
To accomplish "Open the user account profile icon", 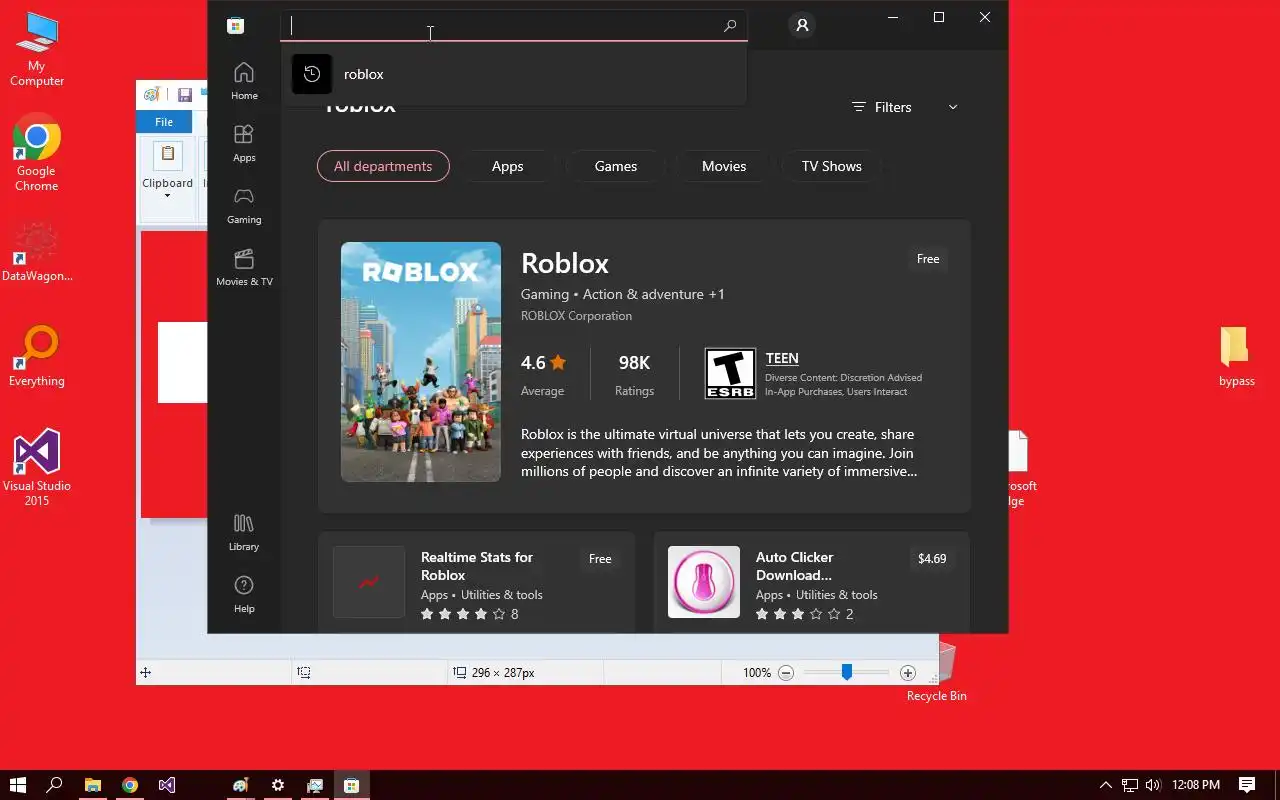I will (802, 26).
